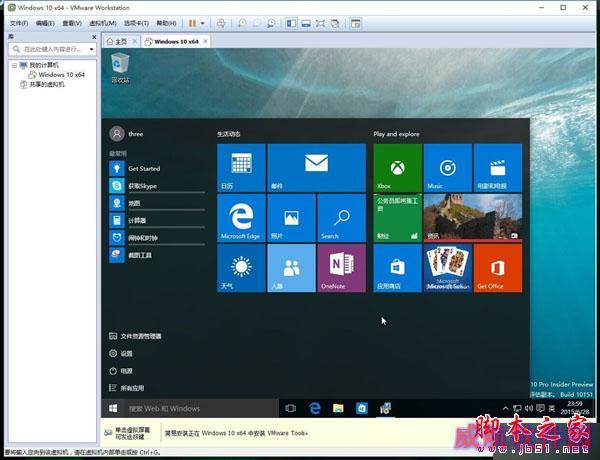Click the VMware pause virtual machine icon

tap(192, 23)
